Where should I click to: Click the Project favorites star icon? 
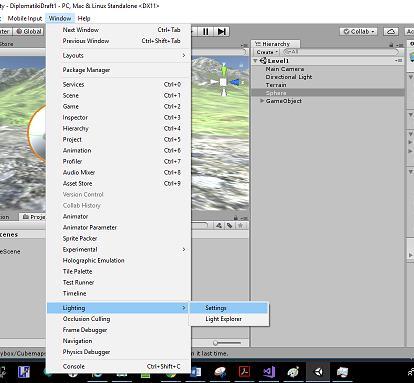(x=240, y=226)
